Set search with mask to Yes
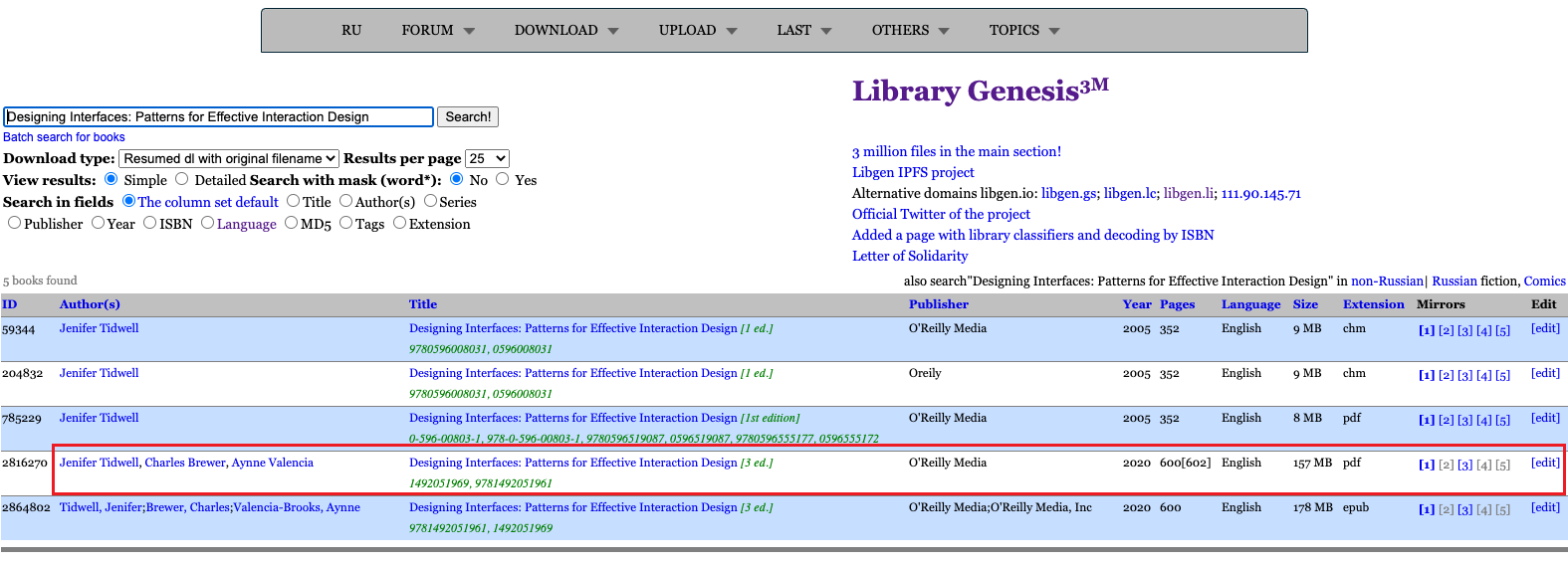 coord(503,179)
